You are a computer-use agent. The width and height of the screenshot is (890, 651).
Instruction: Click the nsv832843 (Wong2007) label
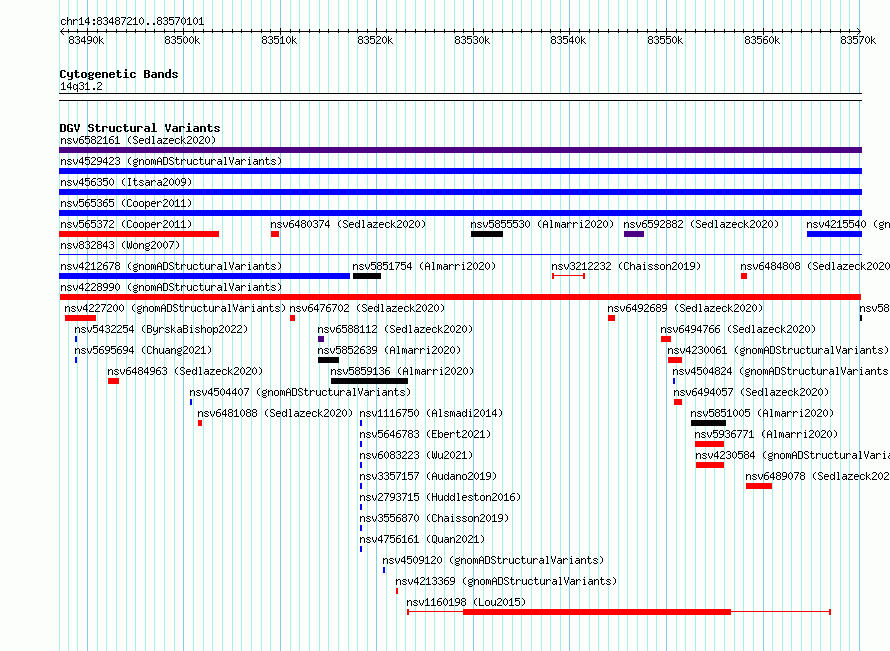click(x=120, y=245)
